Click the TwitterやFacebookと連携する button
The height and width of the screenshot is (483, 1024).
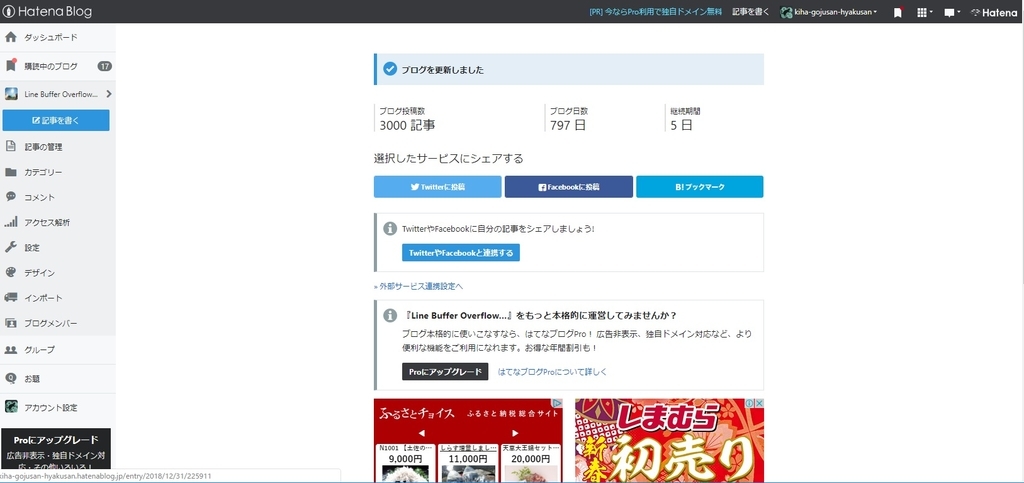[x=460, y=253]
